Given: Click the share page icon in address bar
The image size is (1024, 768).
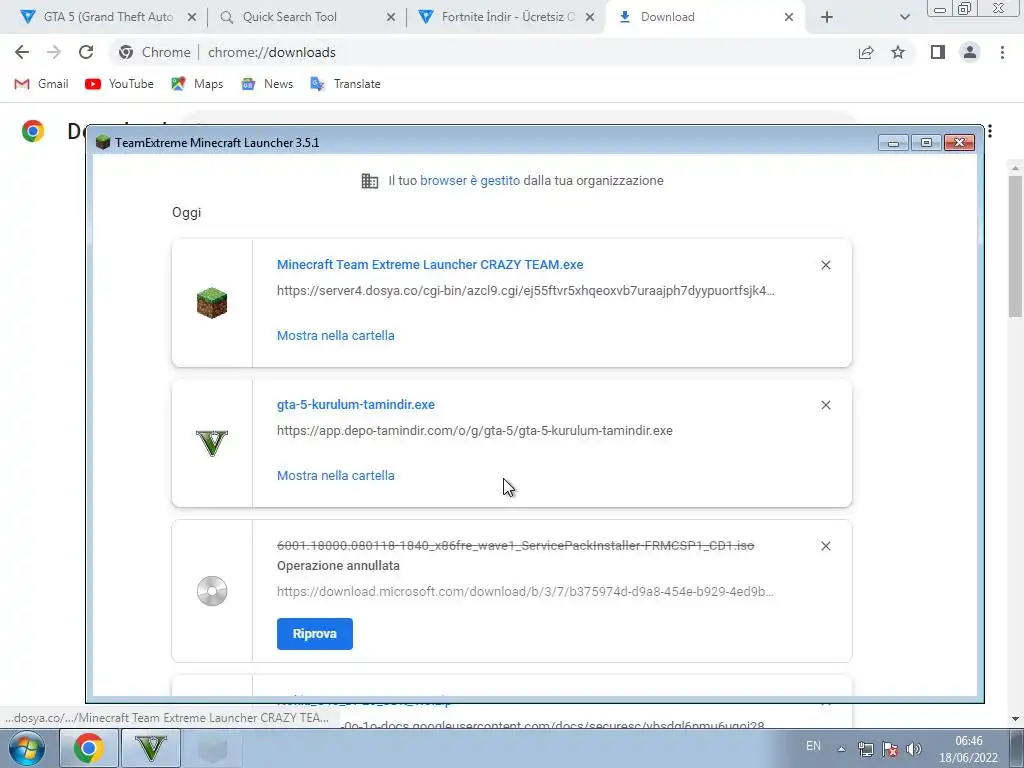Looking at the screenshot, I should coord(866,52).
